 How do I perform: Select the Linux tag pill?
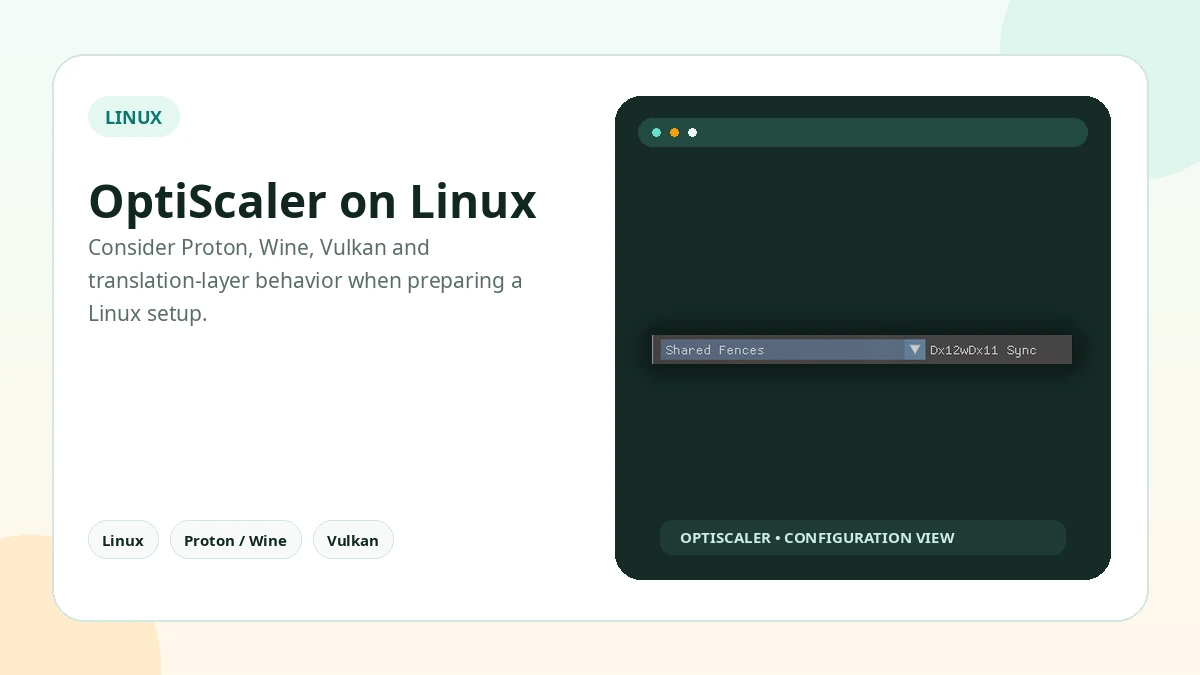123,540
